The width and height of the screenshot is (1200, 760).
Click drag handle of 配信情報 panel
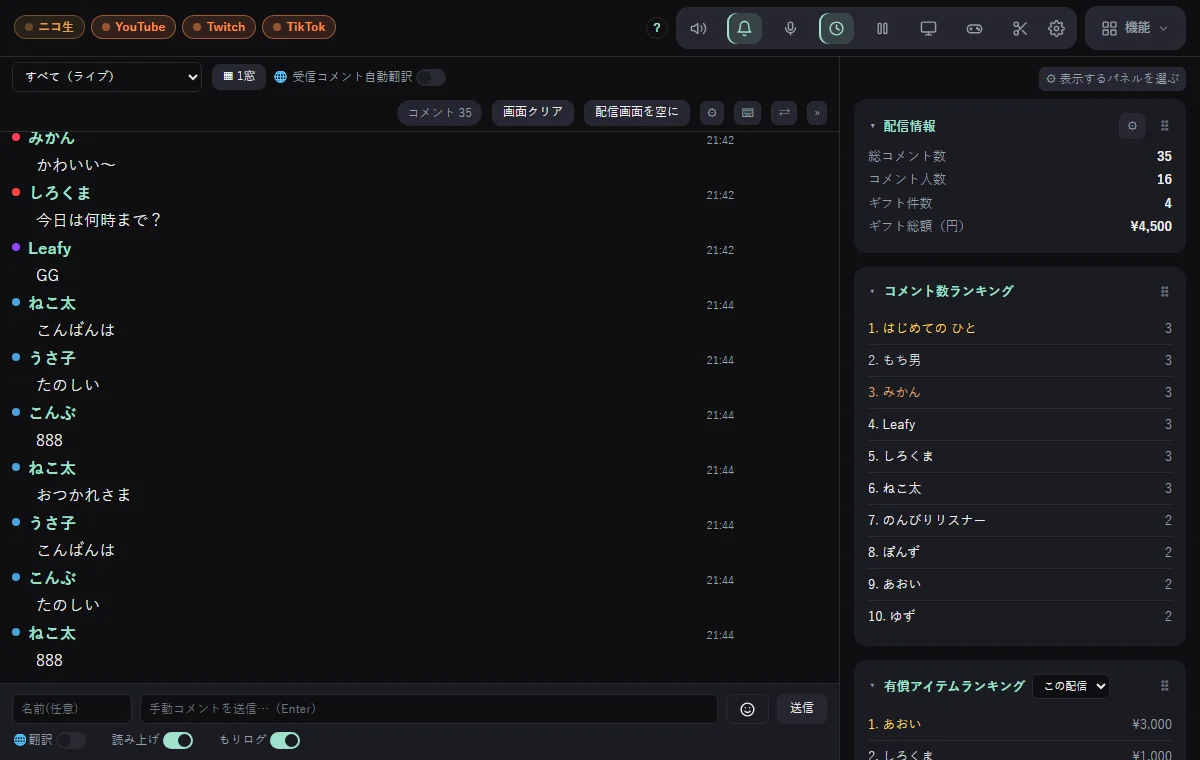[1164, 126]
